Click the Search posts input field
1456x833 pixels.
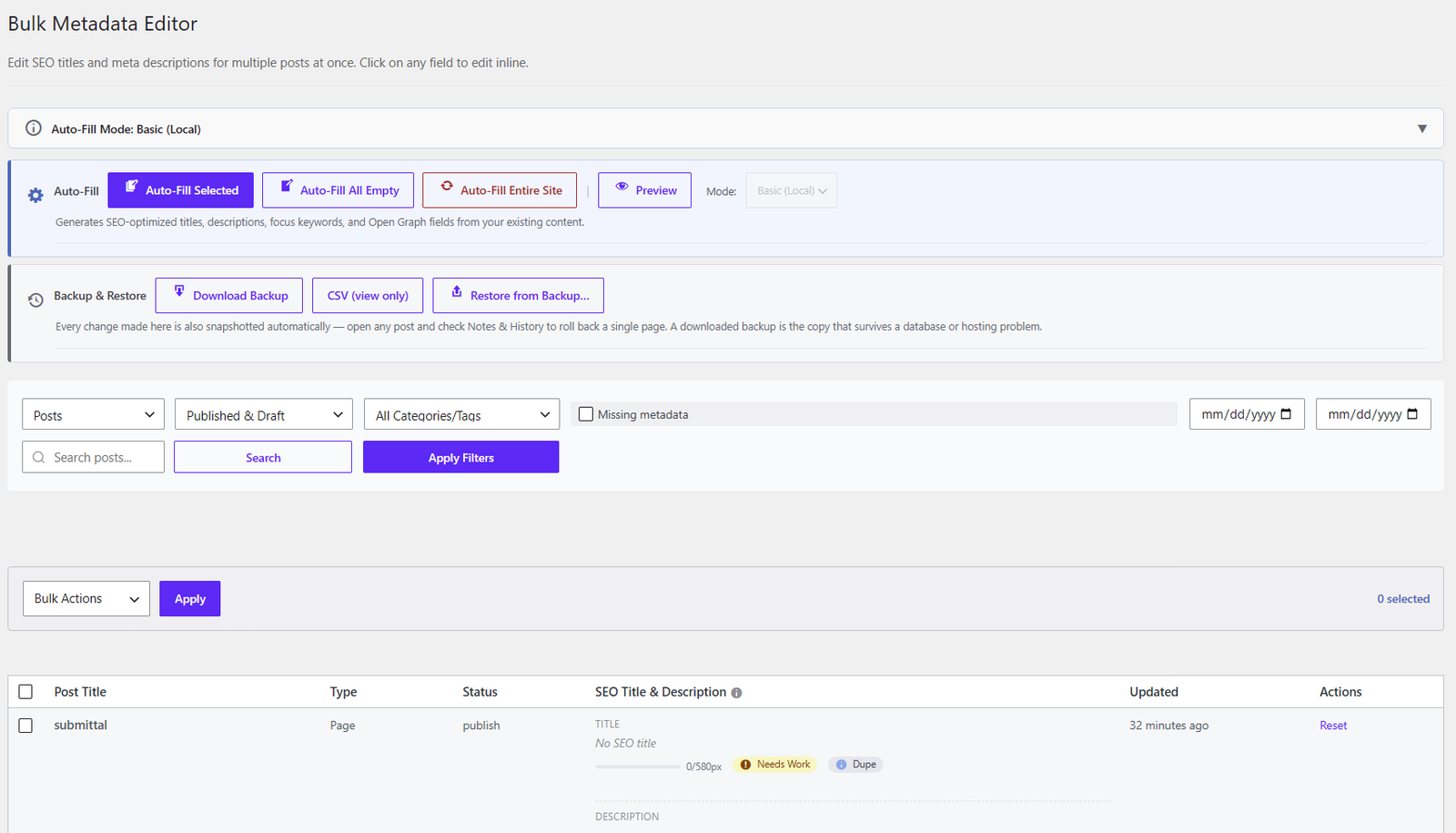coord(93,457)
